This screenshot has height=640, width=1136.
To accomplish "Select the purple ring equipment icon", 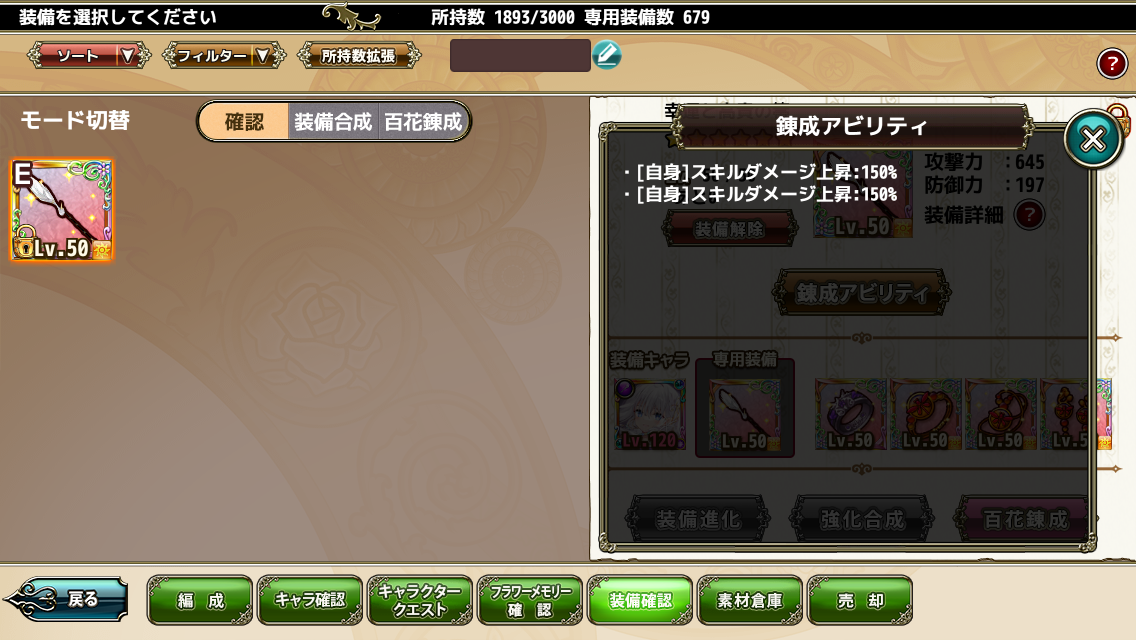I will coord(850,414).
